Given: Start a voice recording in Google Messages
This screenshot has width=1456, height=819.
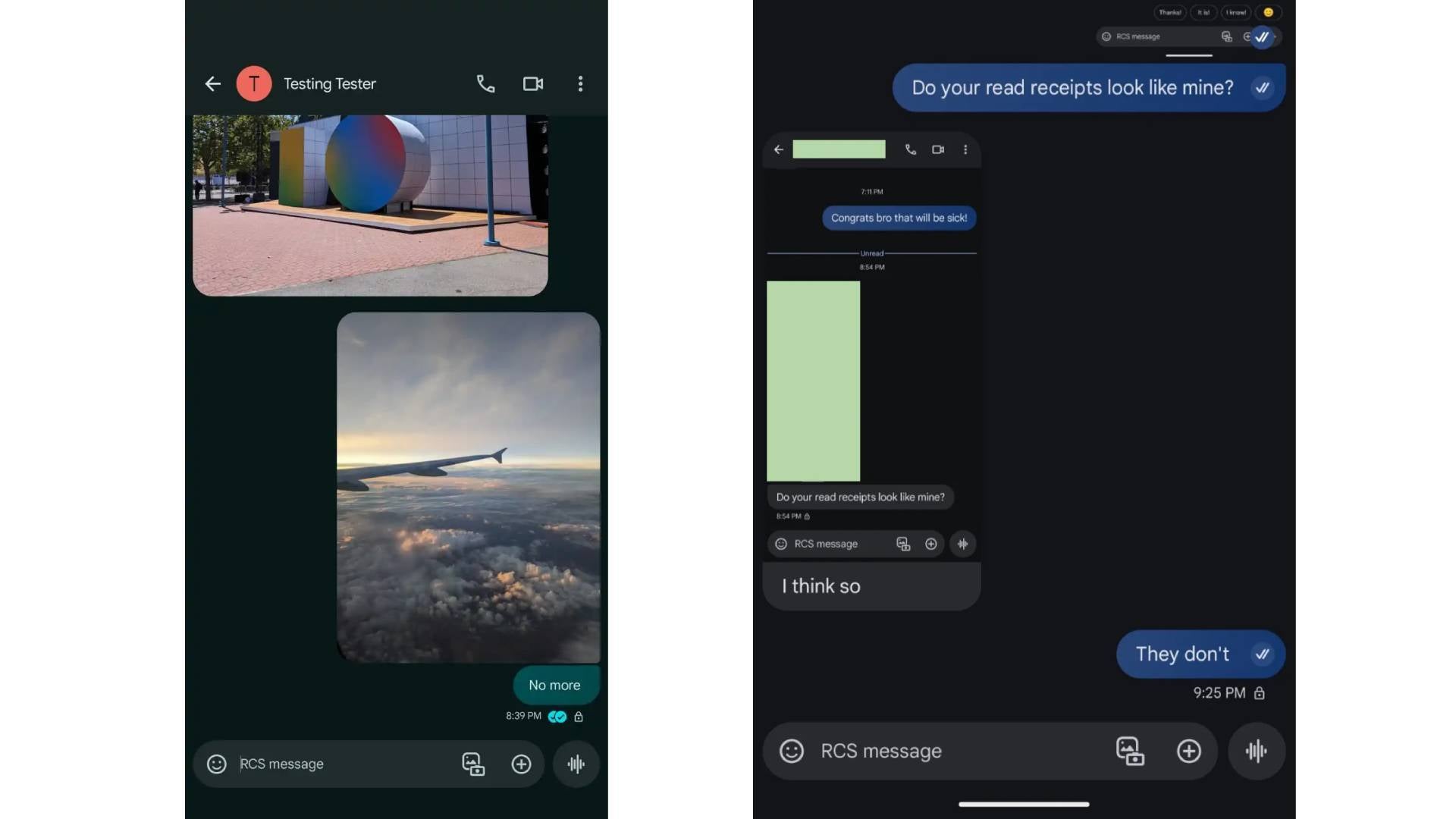Looking at the screenshot, I should [x=1257, y=751].
